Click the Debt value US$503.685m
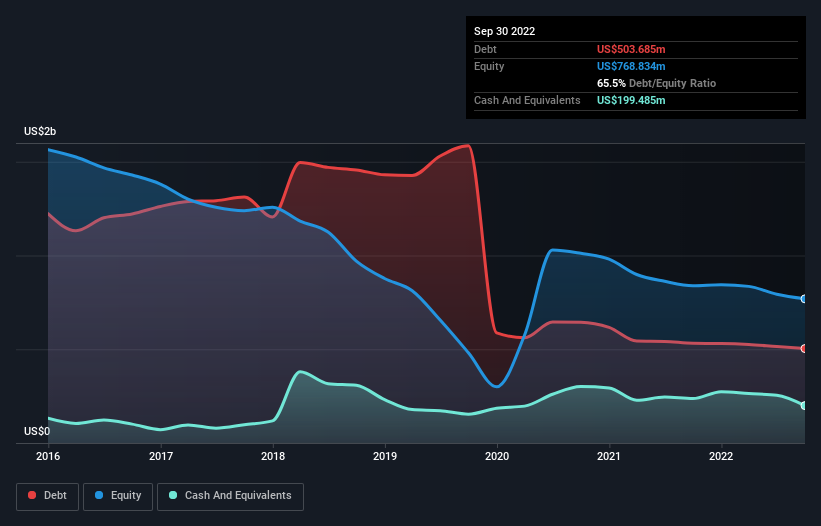Image resolution: width=821 pixels, height=526 pixels. pos(631,49)
